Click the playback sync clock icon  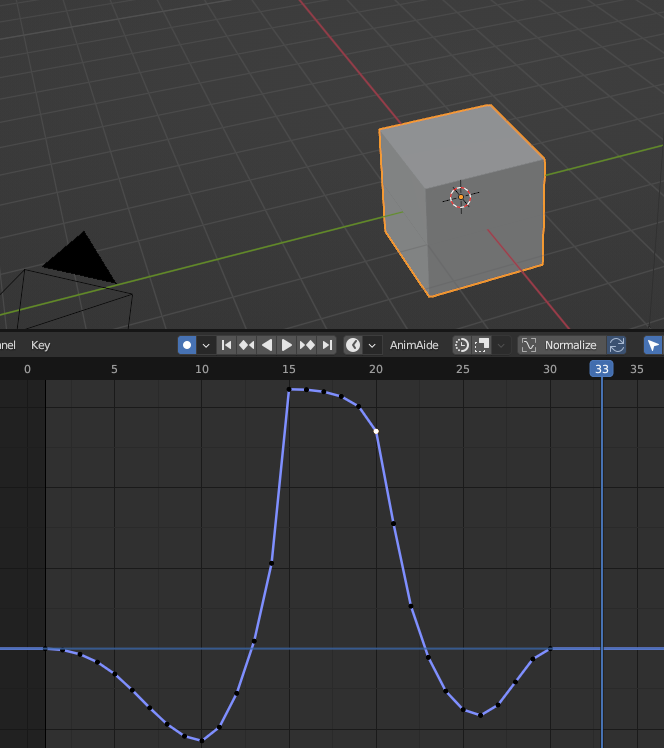pyautogui.click(x=353, y=345)
